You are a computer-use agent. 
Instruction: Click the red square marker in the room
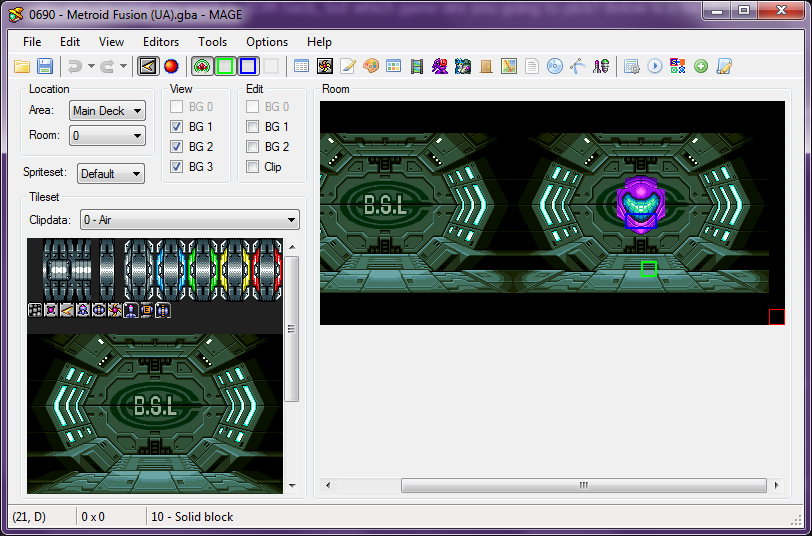tap(777, 317)
